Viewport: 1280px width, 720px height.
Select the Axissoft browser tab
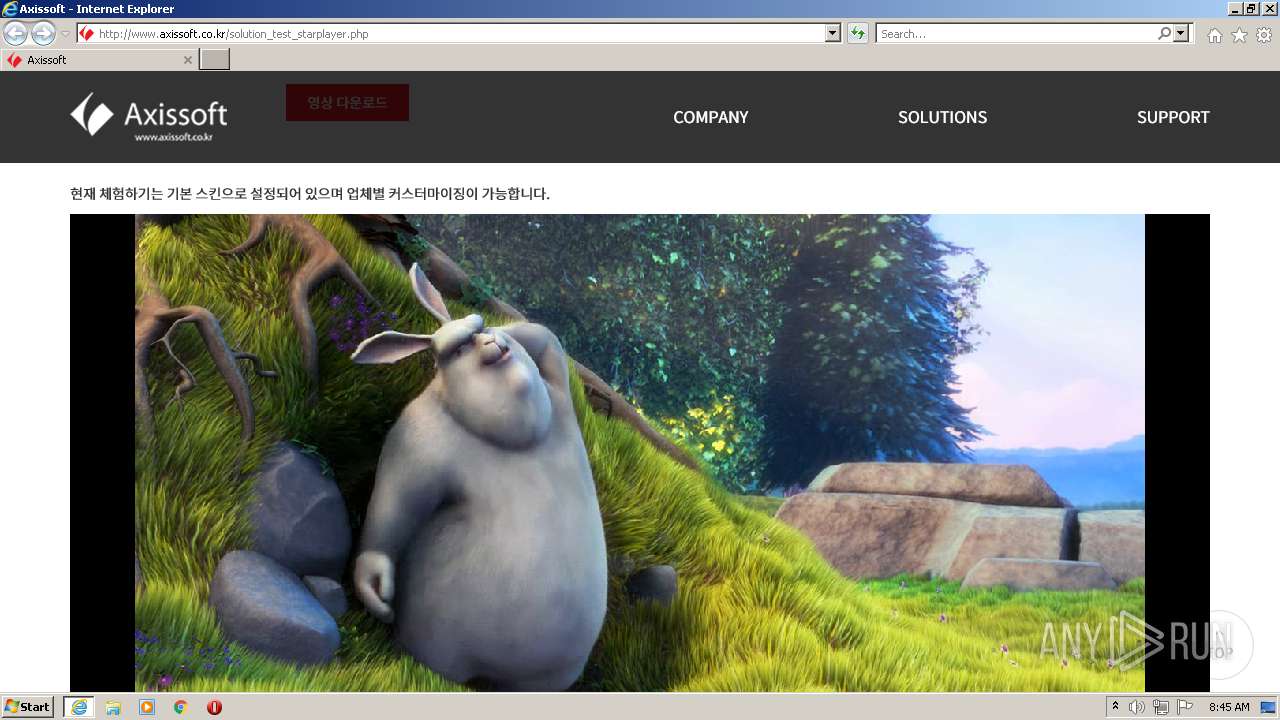pyautogui.click(x=98, y=60)
